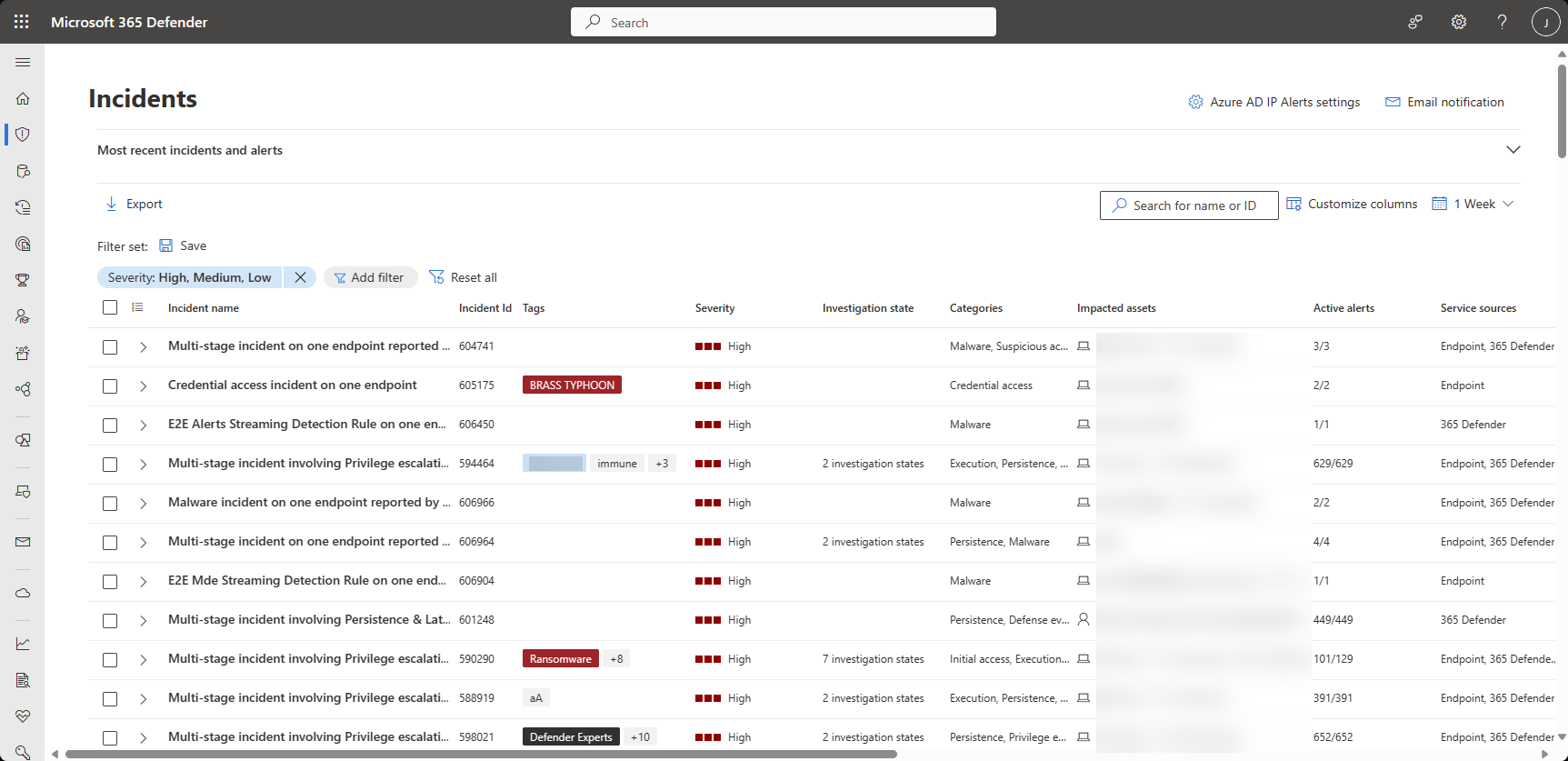
Task: Tick checkbox for incident 590290 row
Action: (x=110, y=659)
